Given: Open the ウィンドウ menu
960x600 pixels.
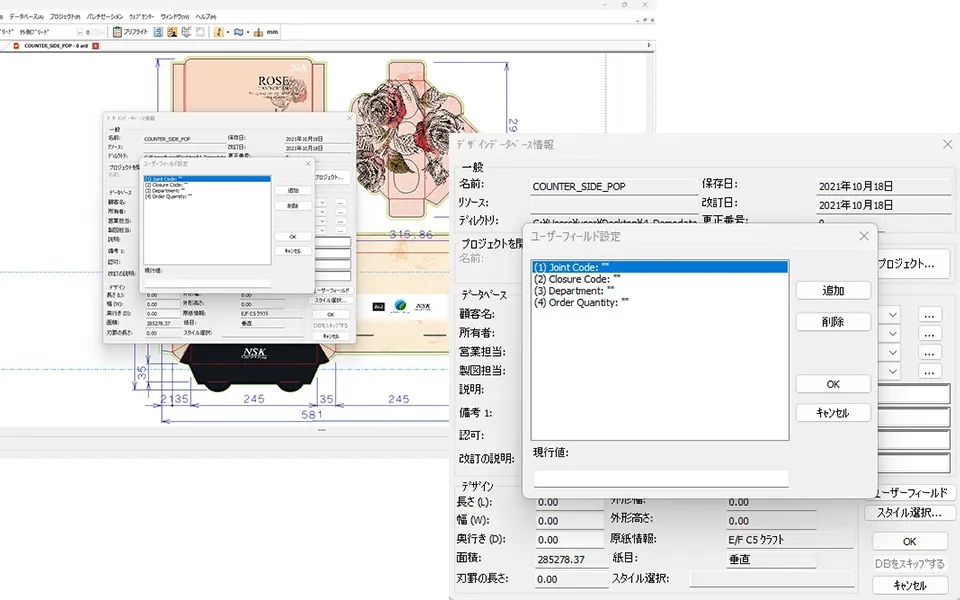Looking at the screenshot, I should [174, 17].
